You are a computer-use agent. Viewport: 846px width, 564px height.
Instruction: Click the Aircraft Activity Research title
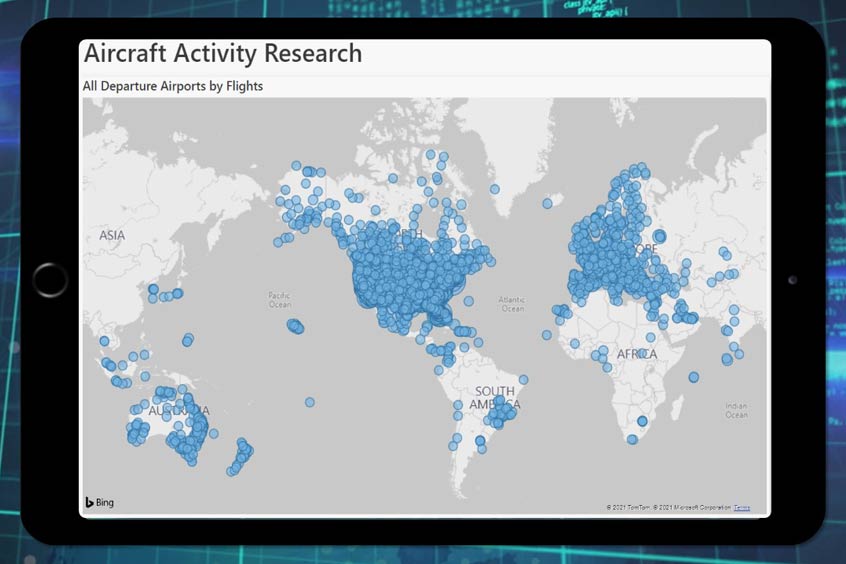tap(223, 54)
